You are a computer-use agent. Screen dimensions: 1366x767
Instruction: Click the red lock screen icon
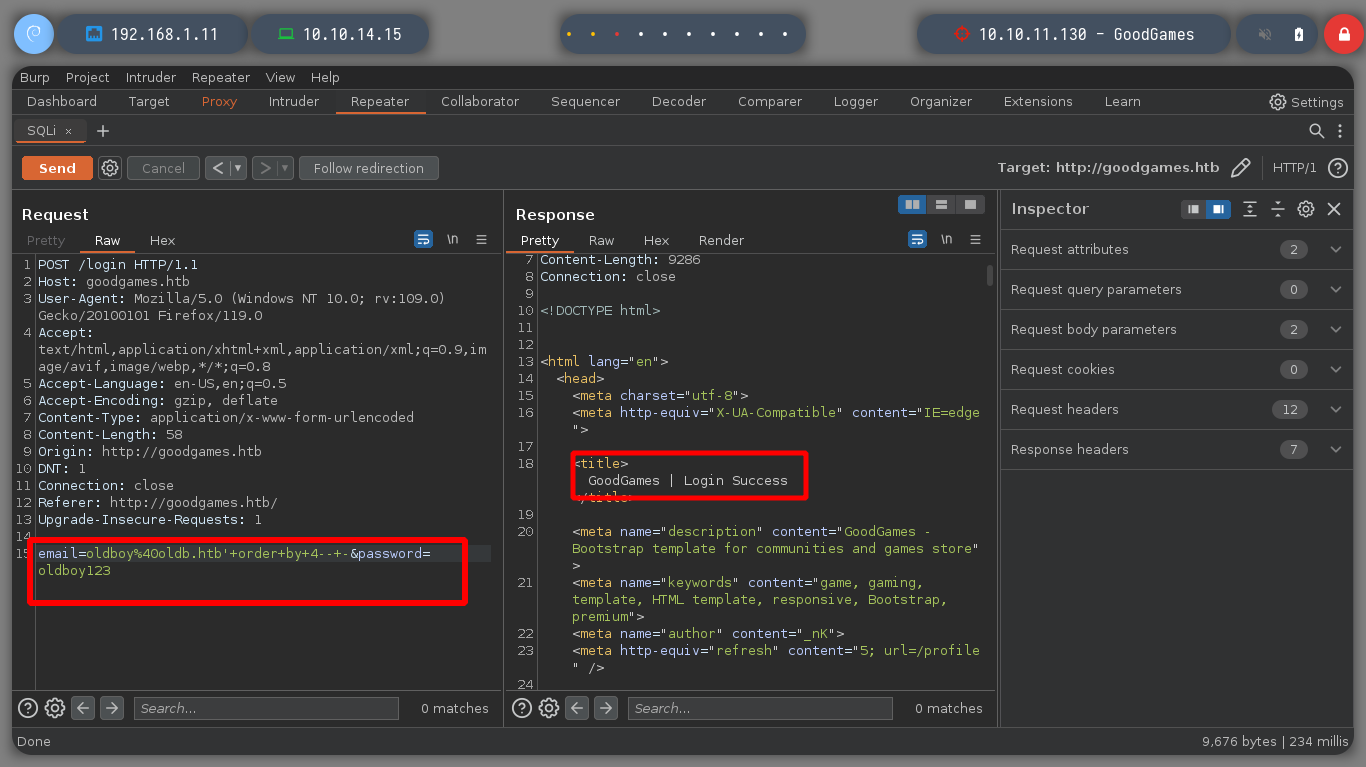click(1343, 34)
